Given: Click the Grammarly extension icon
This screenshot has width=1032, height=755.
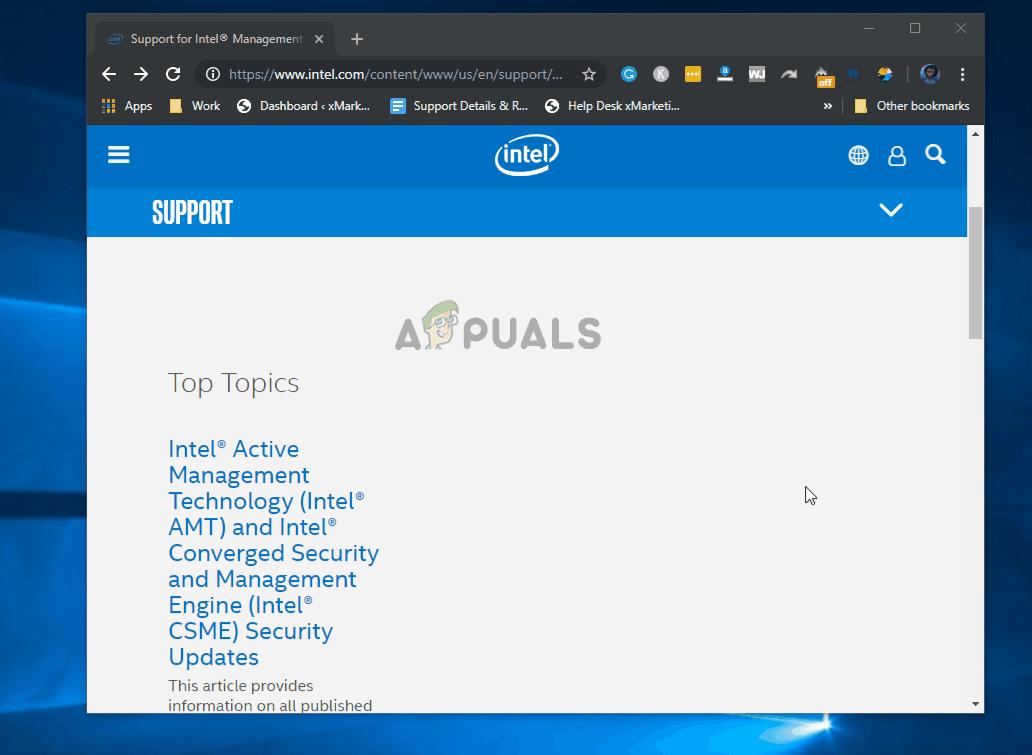Looking at the screenshot, I should click(629, 74).
